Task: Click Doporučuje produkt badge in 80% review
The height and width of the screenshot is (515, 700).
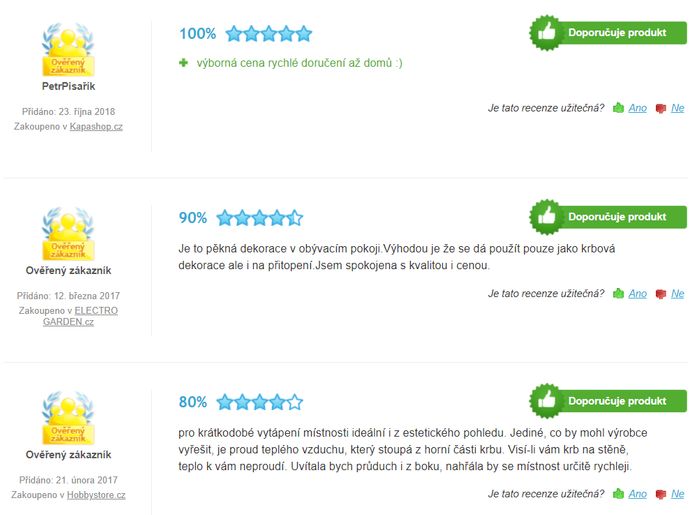Action: click(x=608, y=401)
